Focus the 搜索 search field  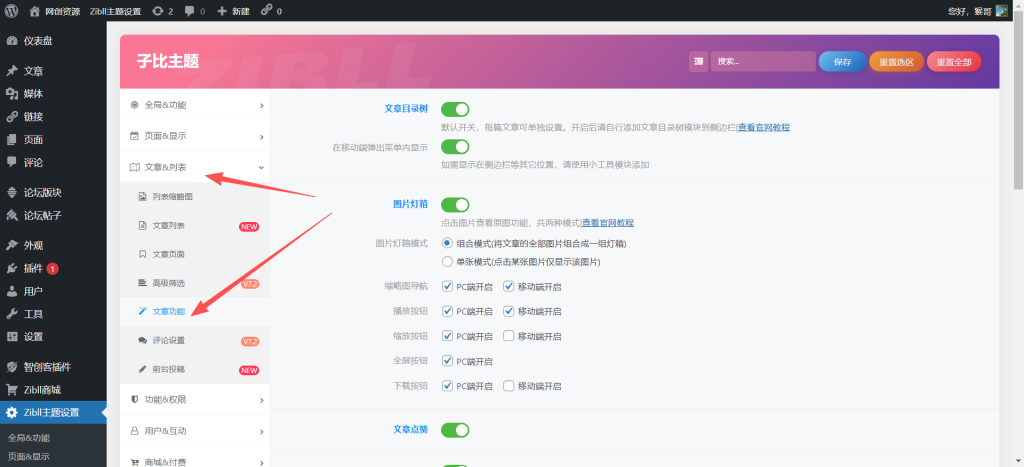763,61
